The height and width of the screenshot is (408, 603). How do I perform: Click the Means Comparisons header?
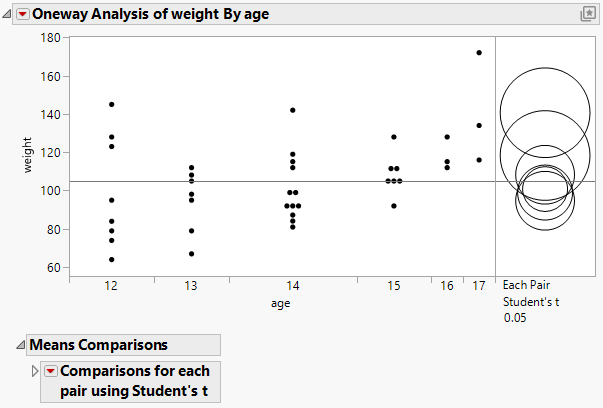click(99, 345)
